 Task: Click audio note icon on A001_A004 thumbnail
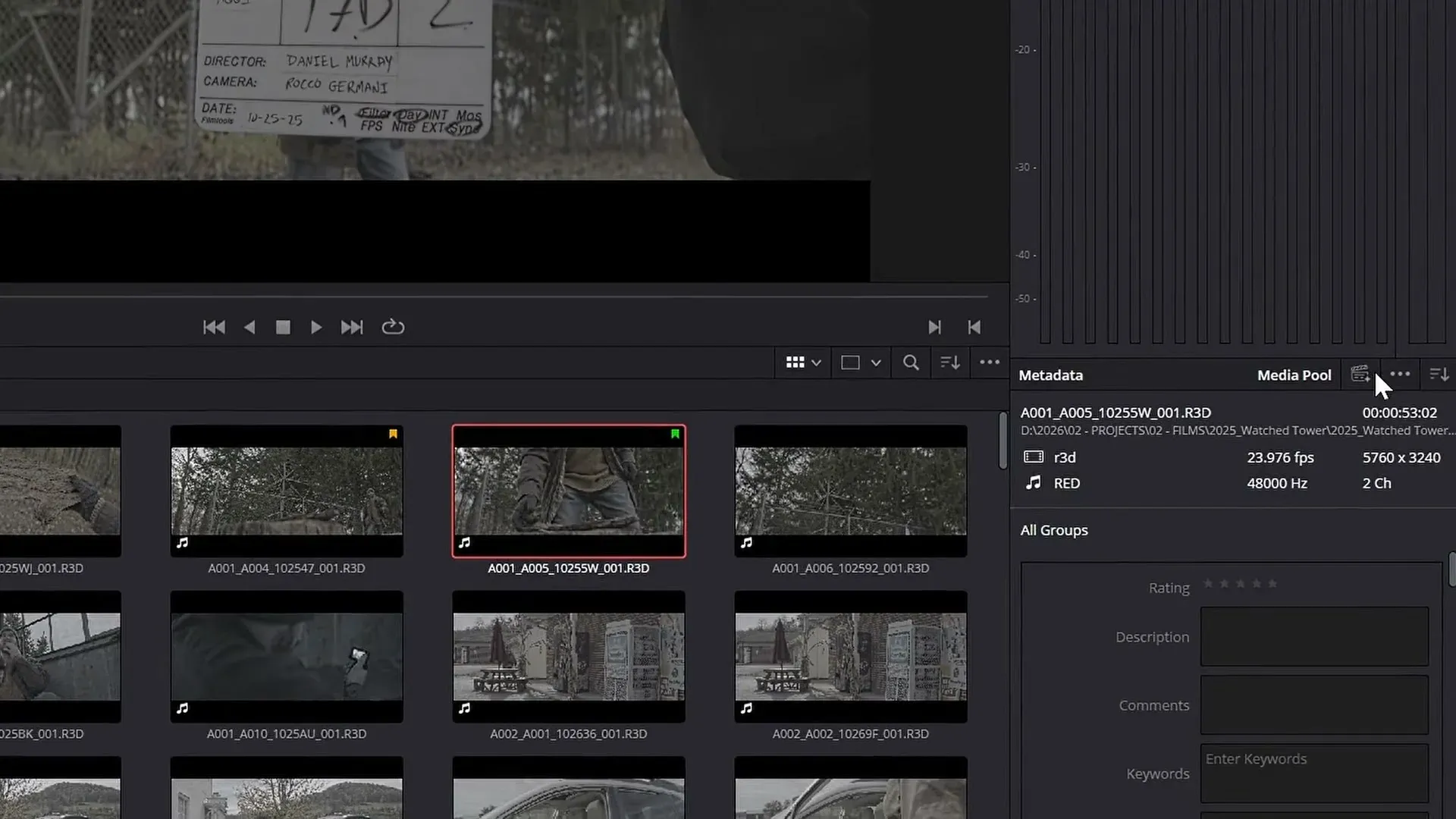[x=182, y=543]
